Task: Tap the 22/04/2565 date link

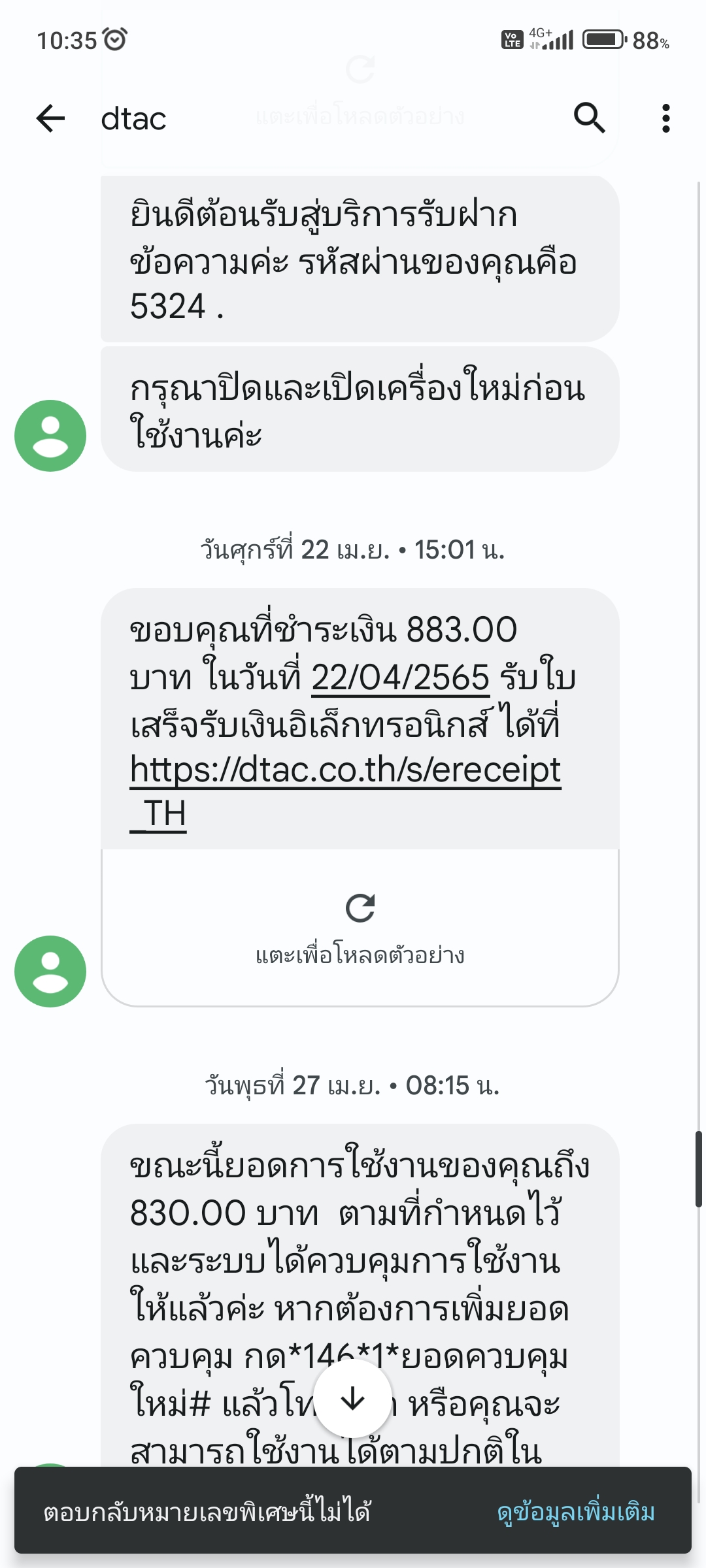Action: click(x=400, y=678)
